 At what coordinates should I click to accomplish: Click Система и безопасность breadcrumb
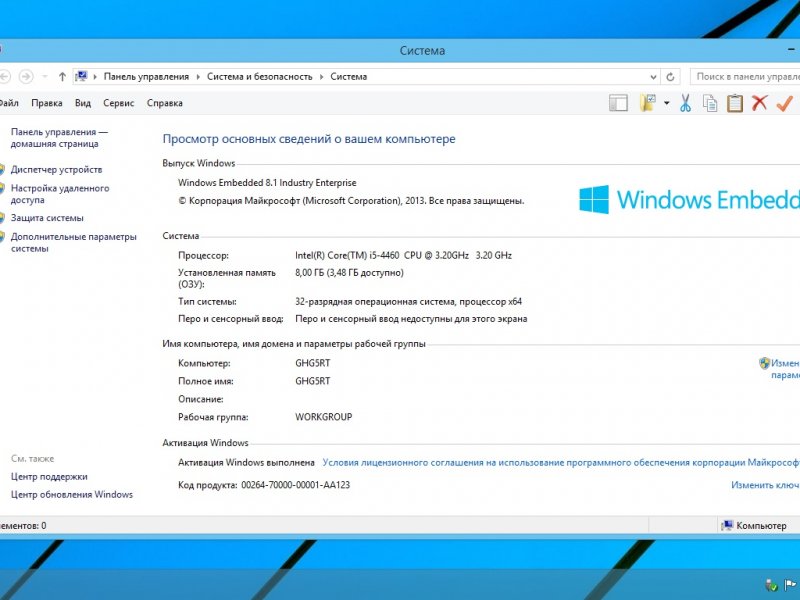(x=259, y=77)
